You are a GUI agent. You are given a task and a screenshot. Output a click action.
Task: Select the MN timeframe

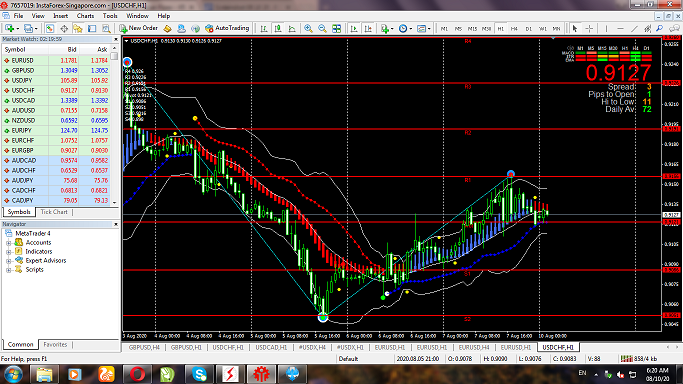[556, 28]
